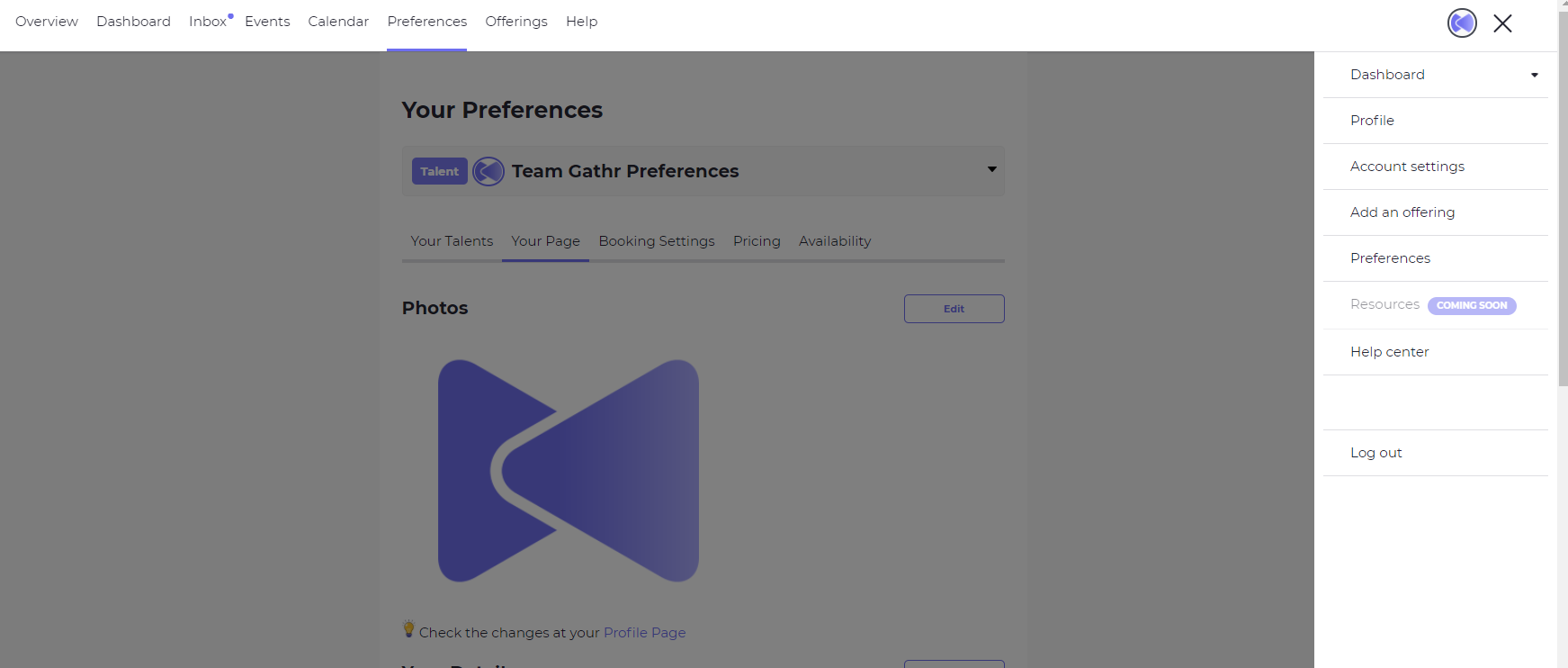Open Help in top navigation
Image resolution: width=1568 pixels, height=668 pixels.
[x=581, y=22]
